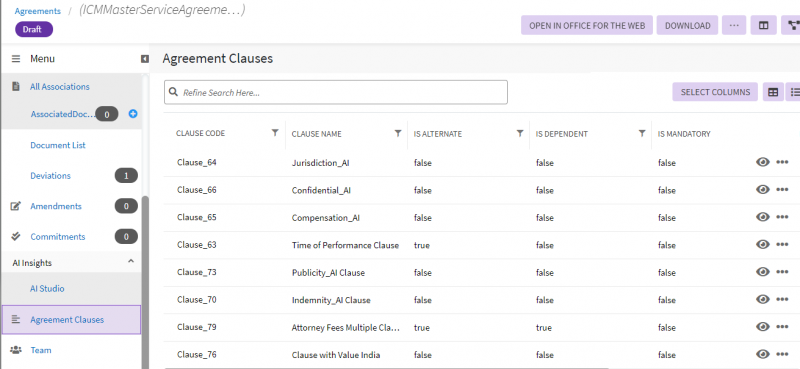Viewport: 800px width, 369px height.
Task: Open Deviations menu item
Action: pyautogui.click(x=51, y=176)
